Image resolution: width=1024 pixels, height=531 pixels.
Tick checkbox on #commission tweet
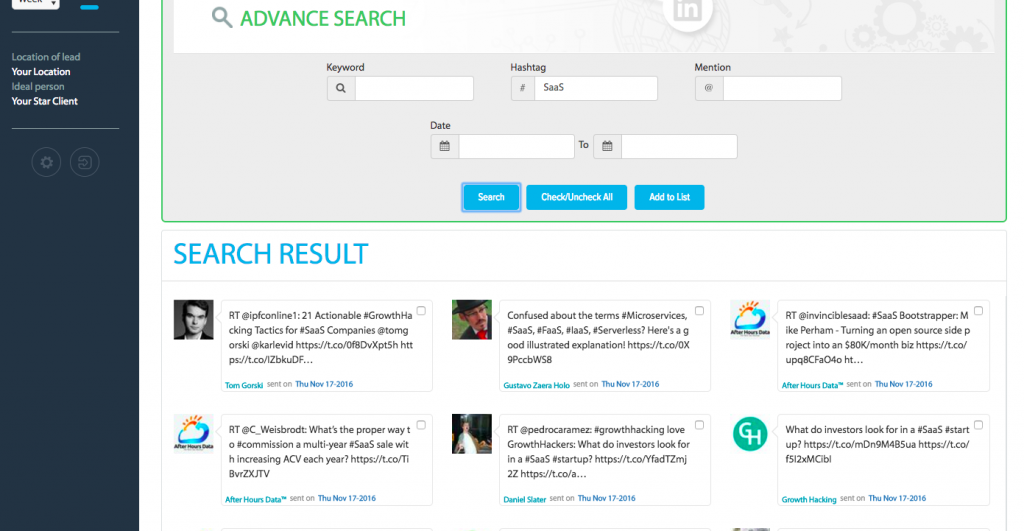[x=421, y=425]
